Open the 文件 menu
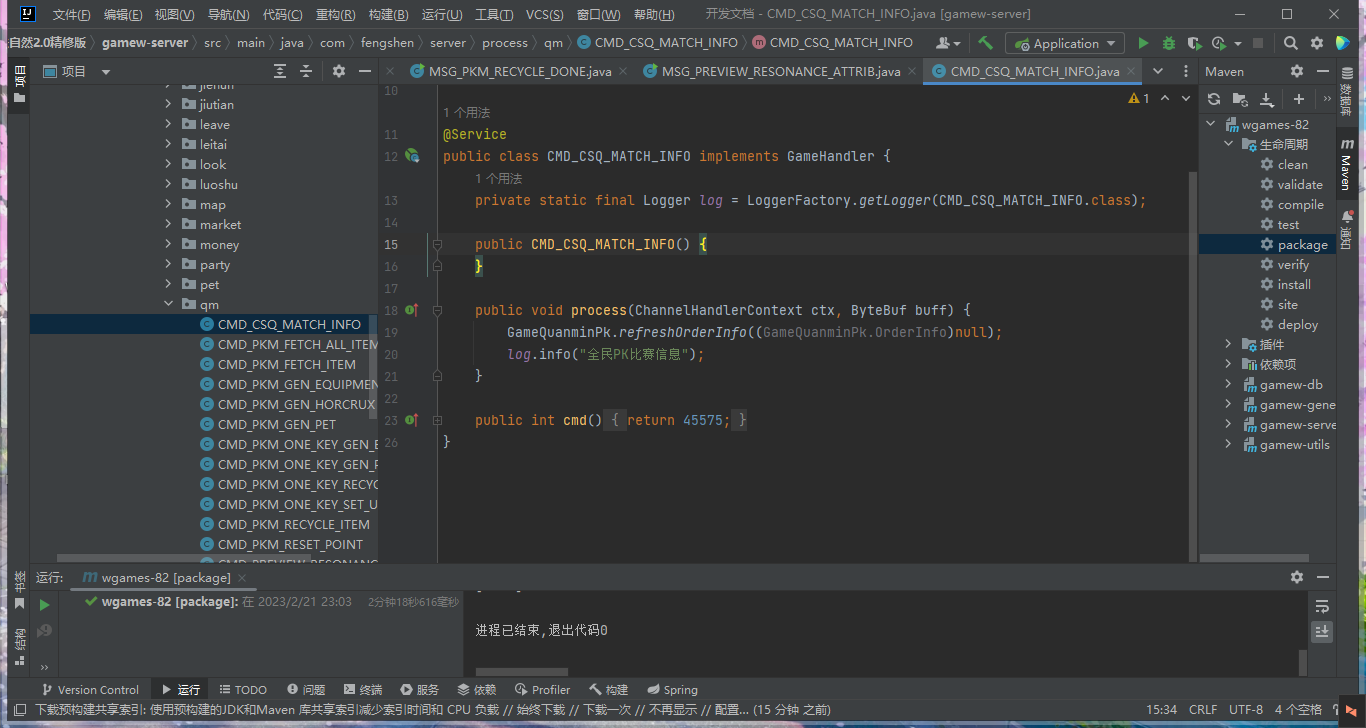The width and height of the screenshot is (1366, 728). coord(71,14)
